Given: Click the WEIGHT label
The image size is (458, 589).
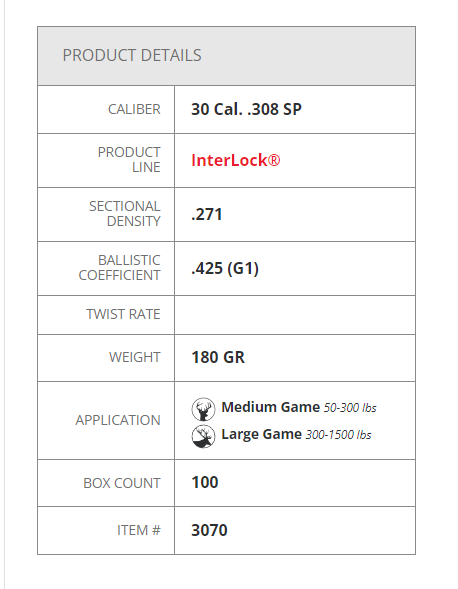Looking at the screenshot, I should (x=135, y=357).
